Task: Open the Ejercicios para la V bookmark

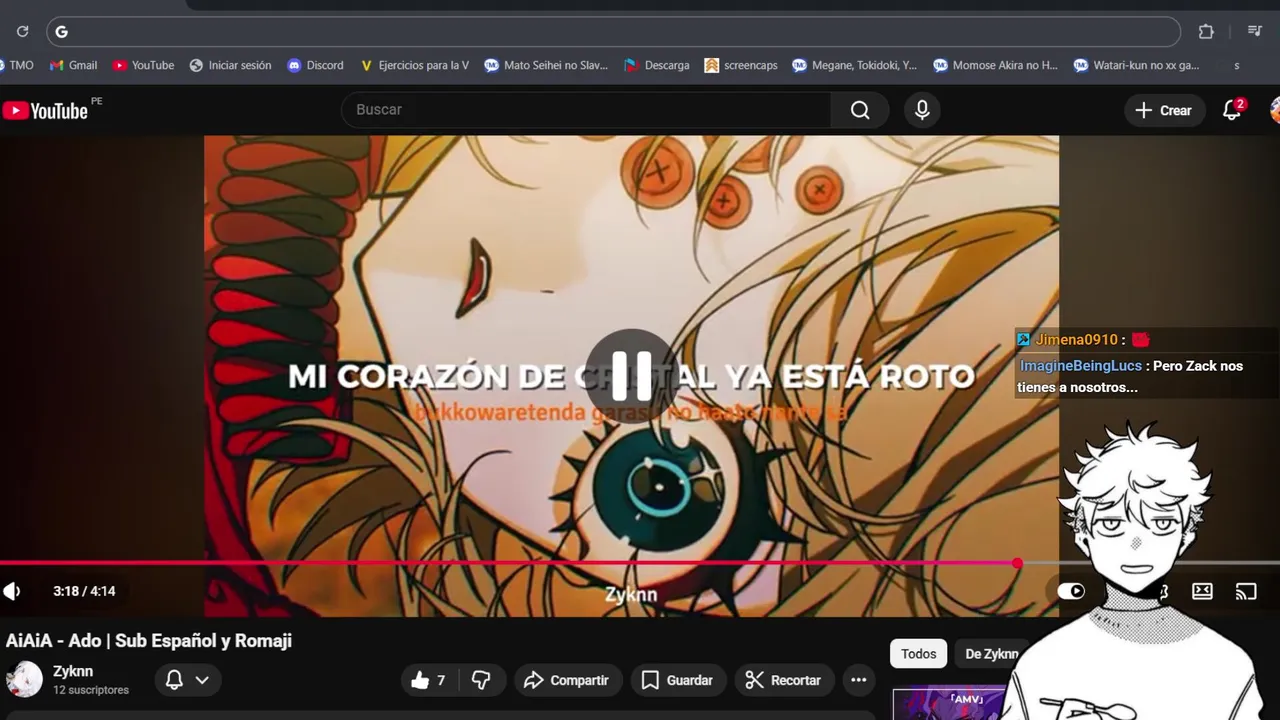Action: [x=414, y=65]
